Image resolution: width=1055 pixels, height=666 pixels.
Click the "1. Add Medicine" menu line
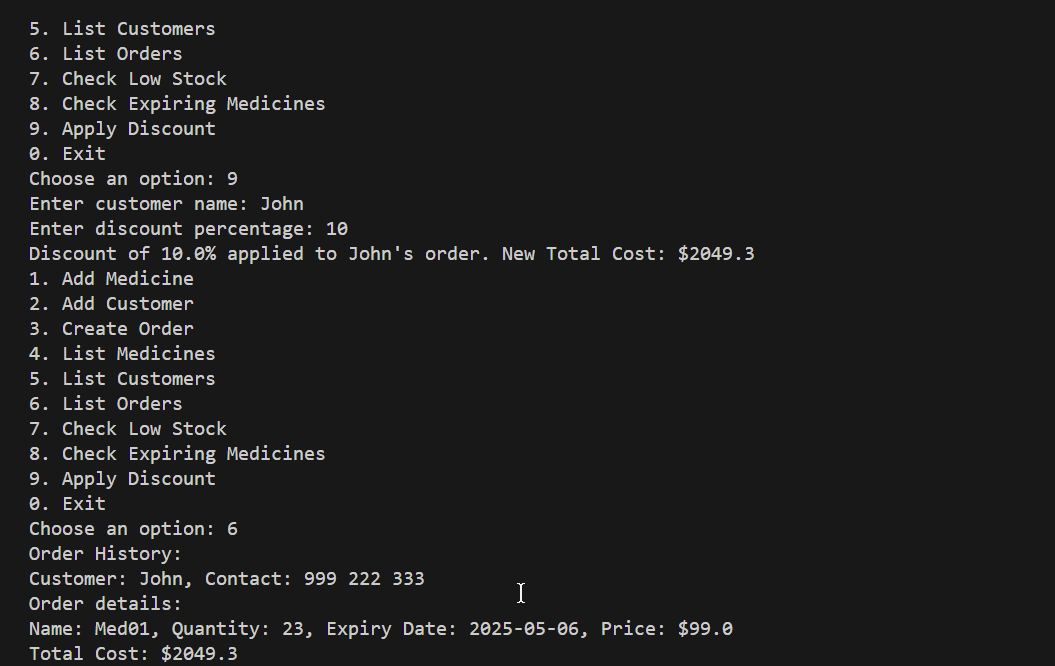click(x=111, y=279)
